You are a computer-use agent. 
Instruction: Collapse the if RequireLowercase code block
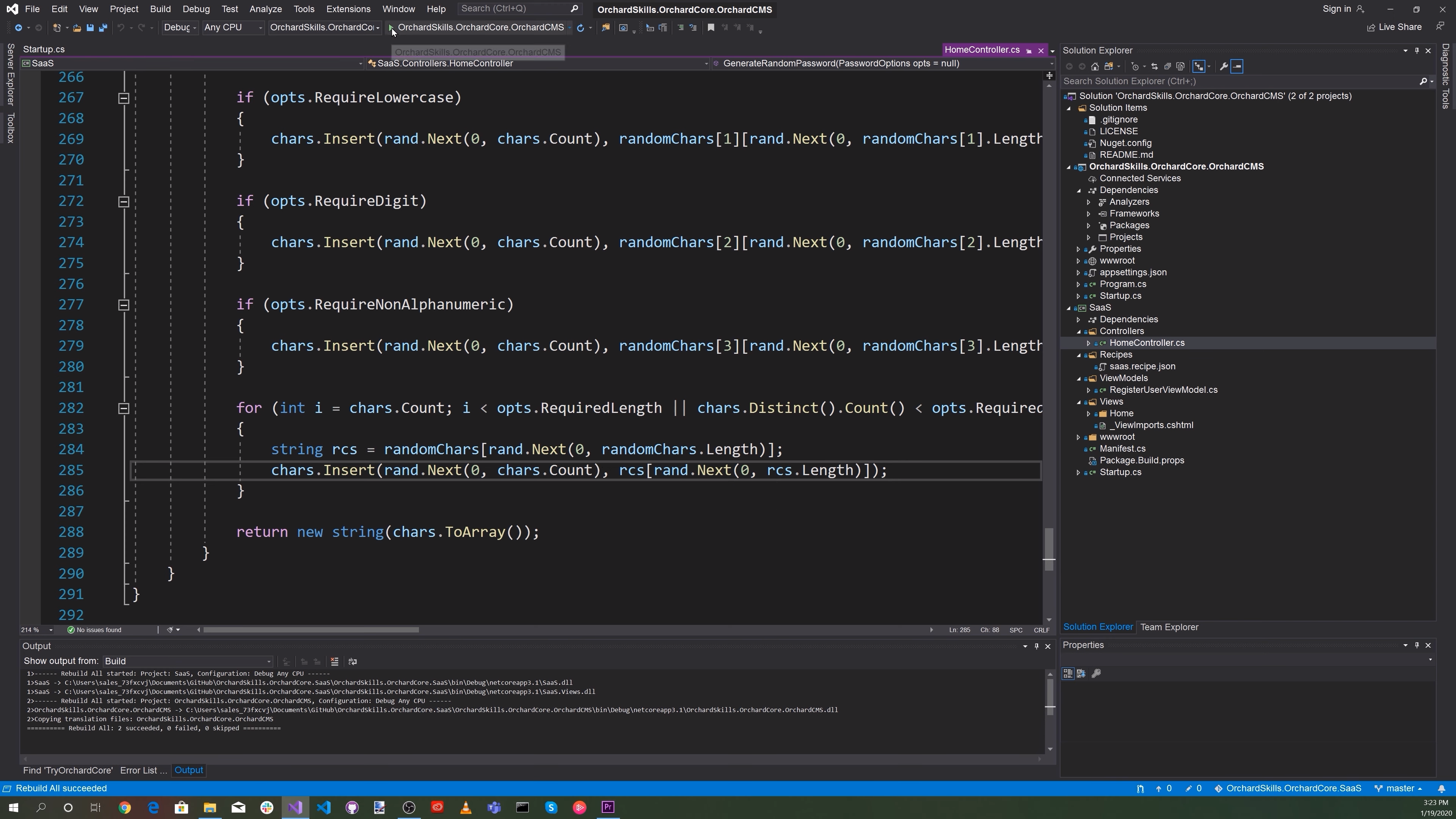click(x=124, y=98)
